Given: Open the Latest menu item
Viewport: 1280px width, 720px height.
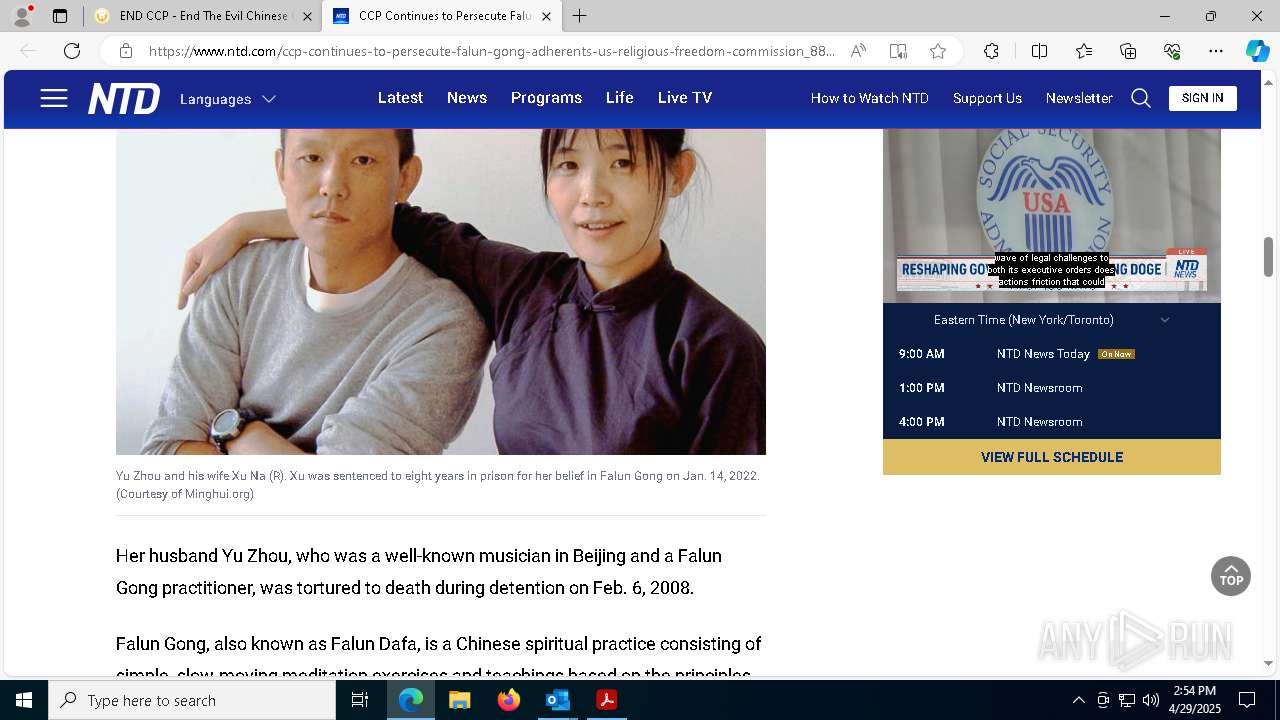Looking at the screenshot, I should 400,98.
